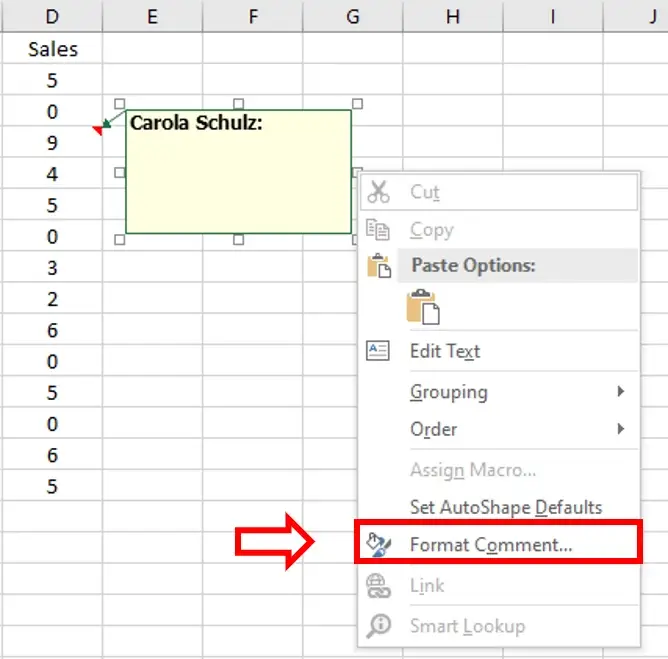Click the Copy icon in context menu
Image resolution: width=668 pixels, height=659 pixels.
[378, 230]
